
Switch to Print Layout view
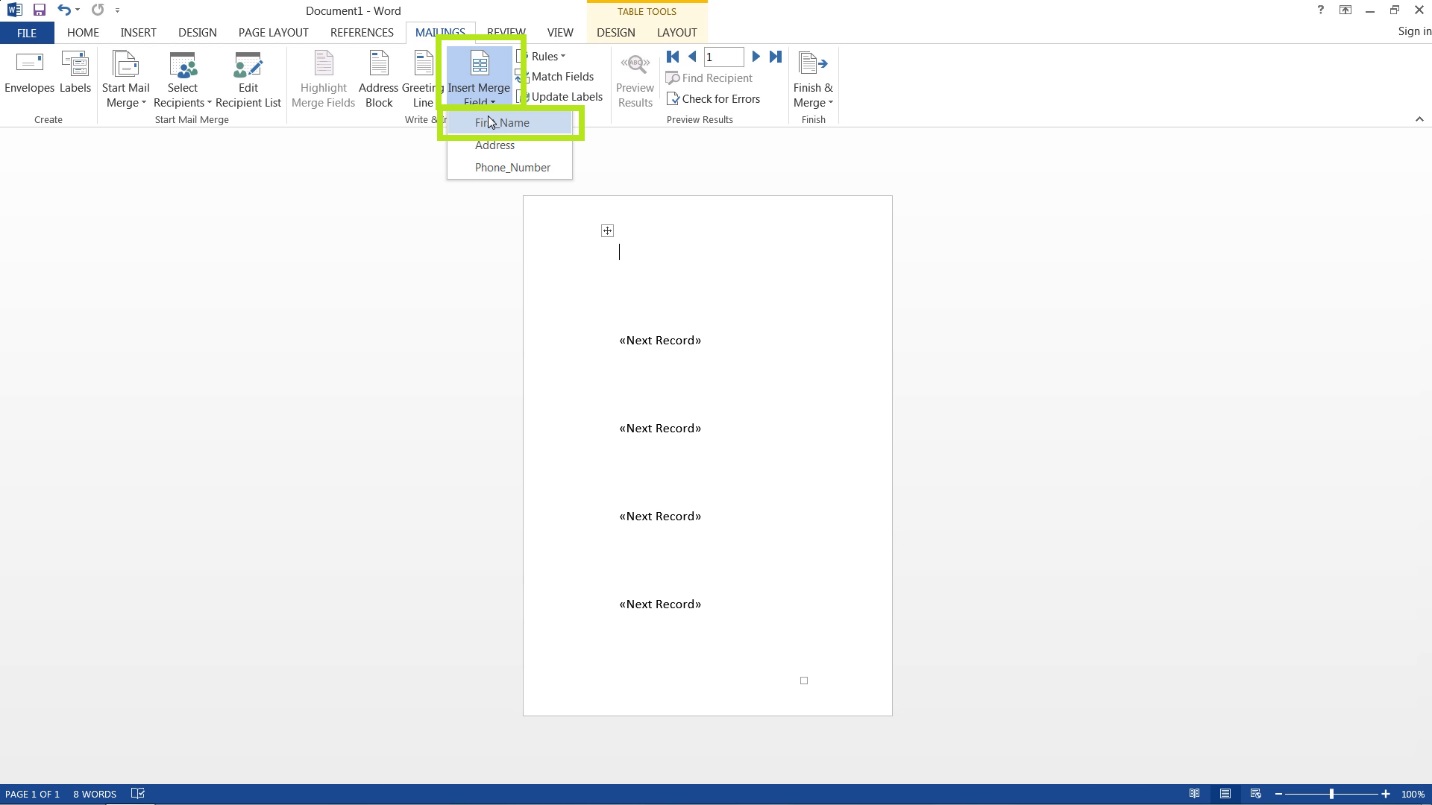point(1225,794)
